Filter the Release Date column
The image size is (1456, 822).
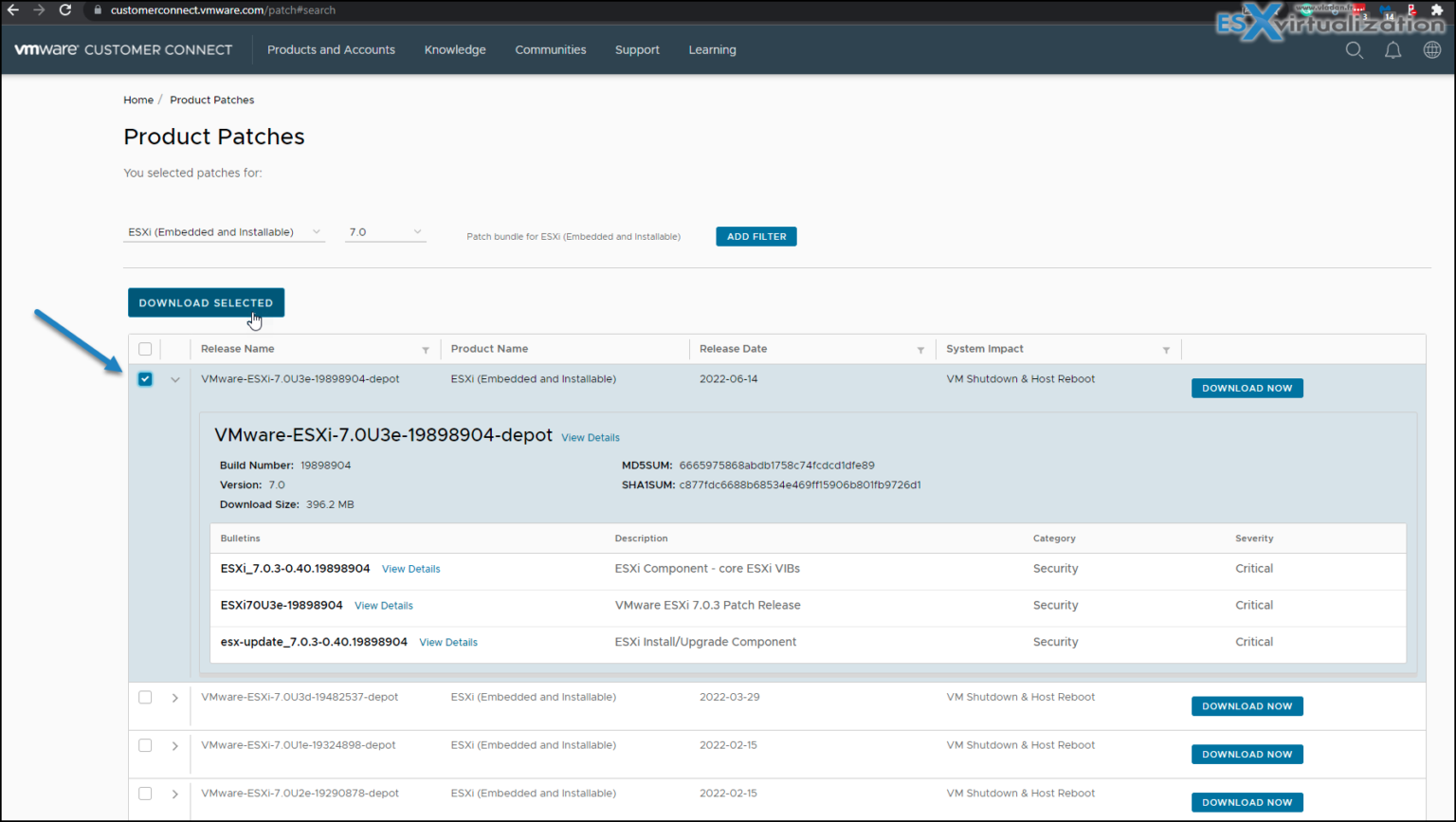click(x=920, y=350)
